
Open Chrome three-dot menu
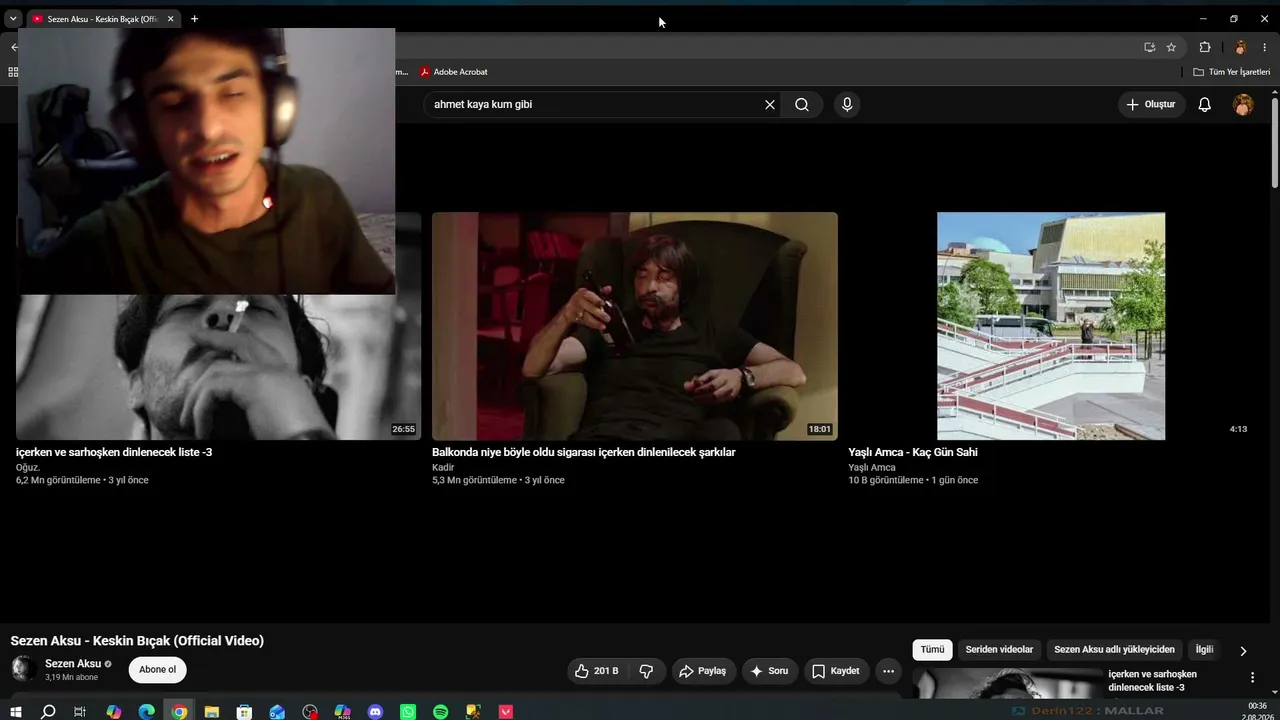[x=1265, y=47]
